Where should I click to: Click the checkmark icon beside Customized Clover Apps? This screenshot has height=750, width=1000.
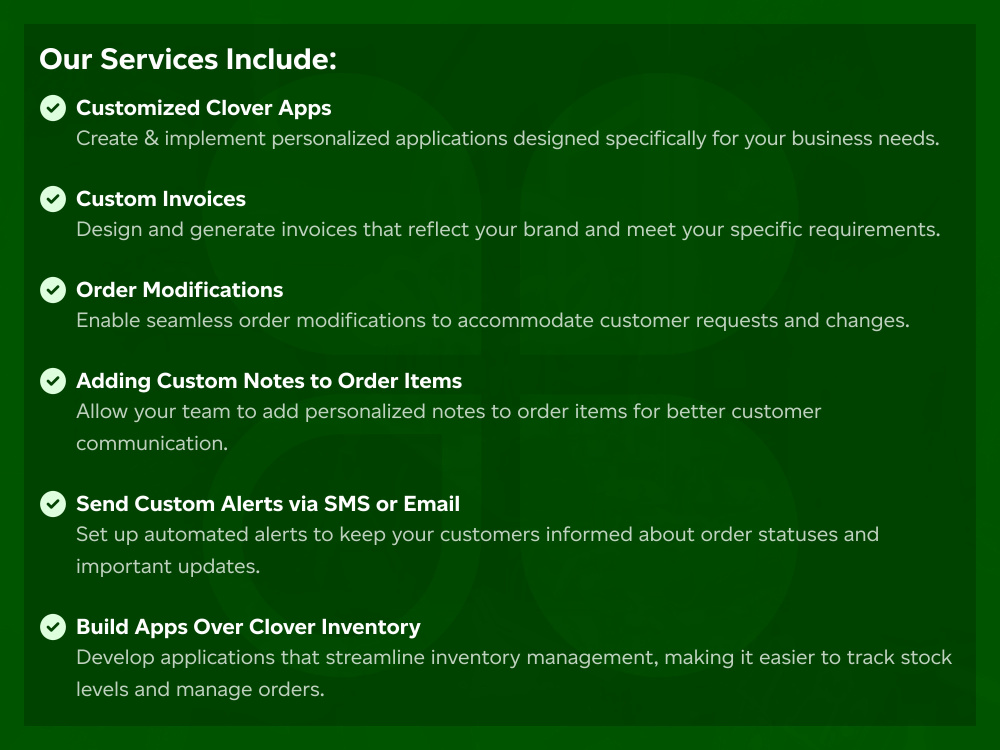click(x=53, y=108)
